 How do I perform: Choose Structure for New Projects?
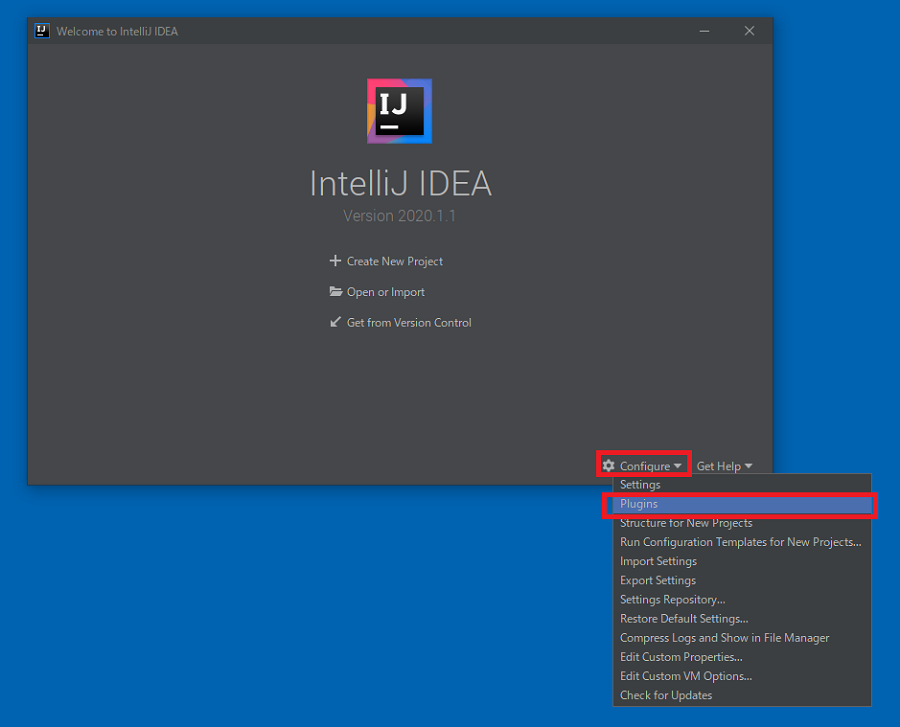(742, 523)
